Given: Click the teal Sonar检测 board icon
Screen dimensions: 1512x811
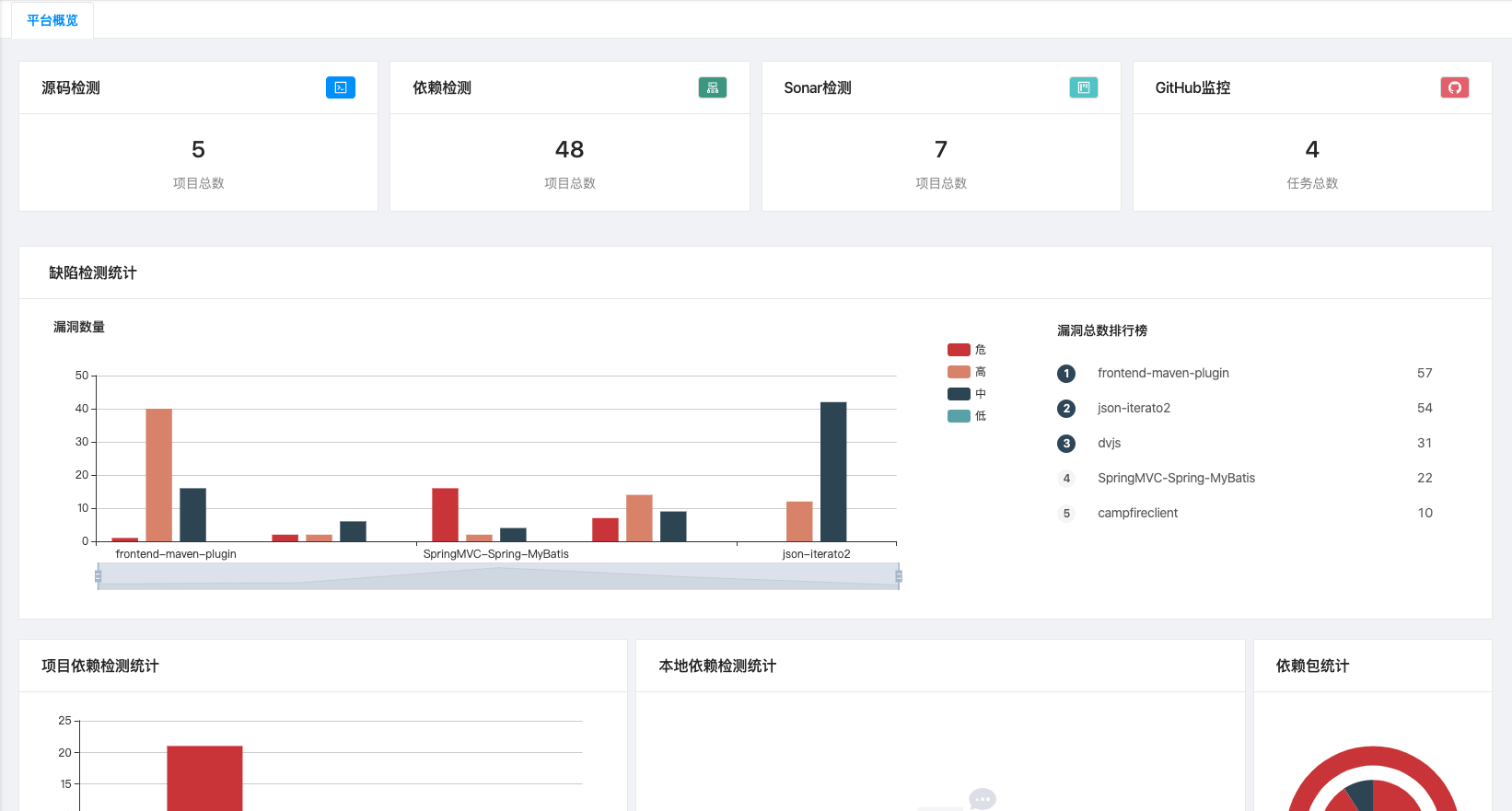Looking at the screenshot, I should pos(1084,87).
